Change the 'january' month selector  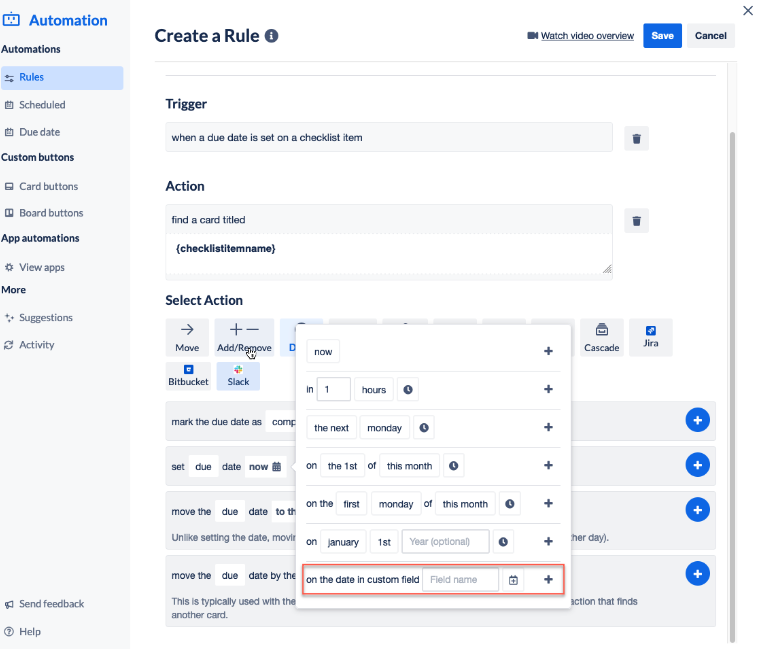coord(343,542)
